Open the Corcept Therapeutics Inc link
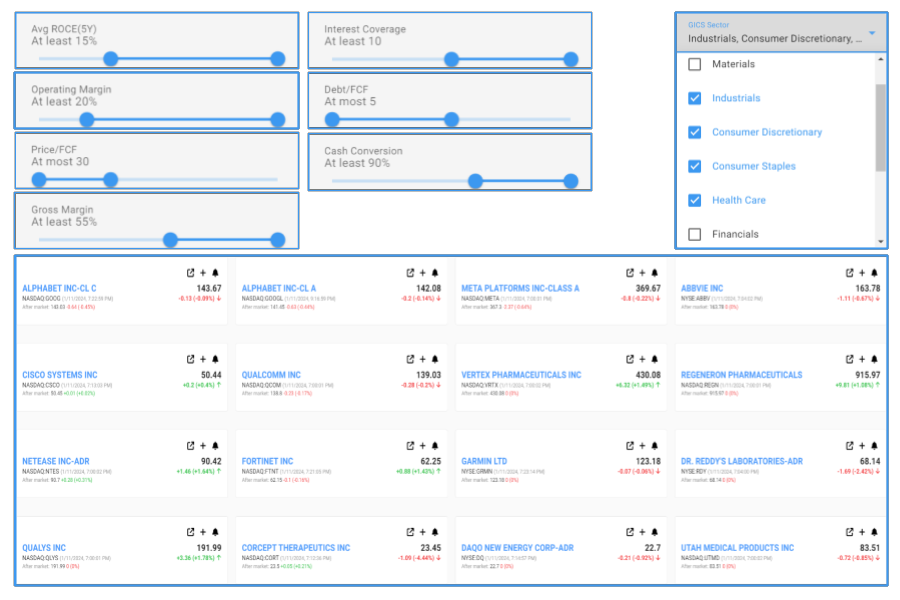900x600 pixels. (296, 548)
